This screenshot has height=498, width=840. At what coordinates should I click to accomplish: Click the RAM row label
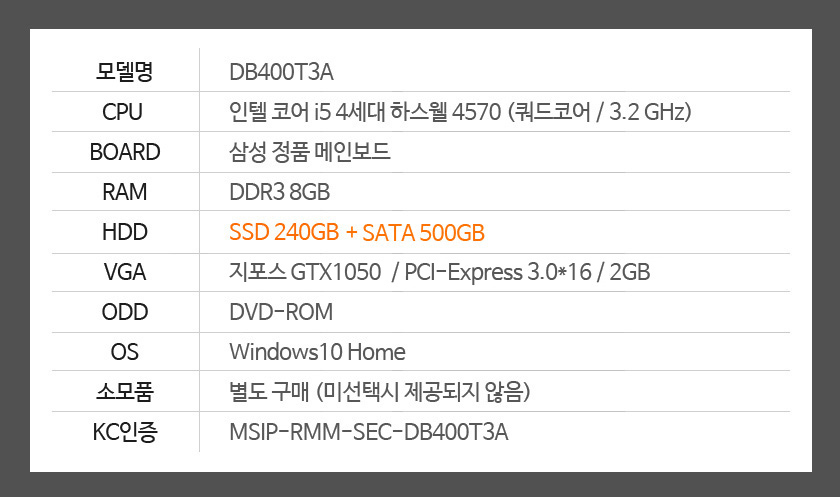coord(125,192)
